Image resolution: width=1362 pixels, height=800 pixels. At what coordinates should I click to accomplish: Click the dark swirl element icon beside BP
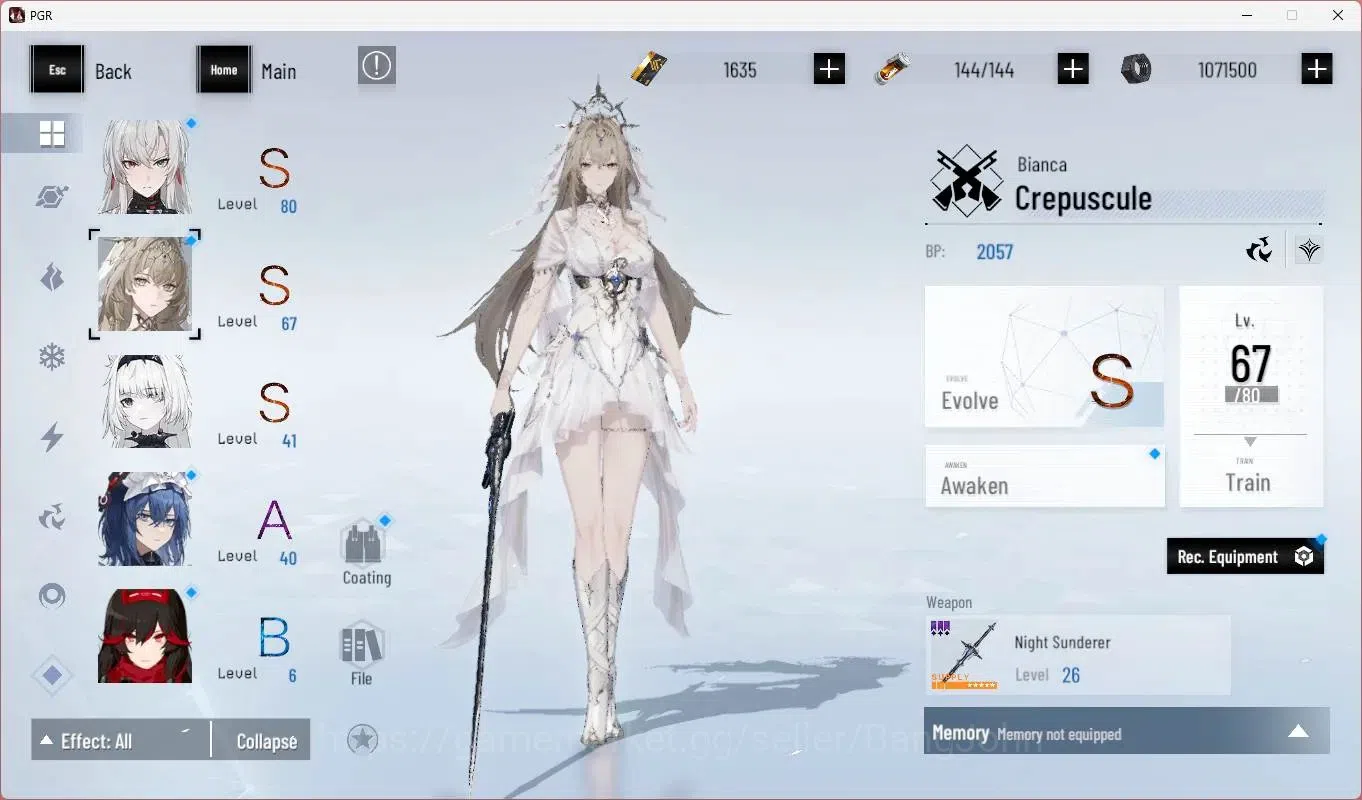coord(1260,249)
